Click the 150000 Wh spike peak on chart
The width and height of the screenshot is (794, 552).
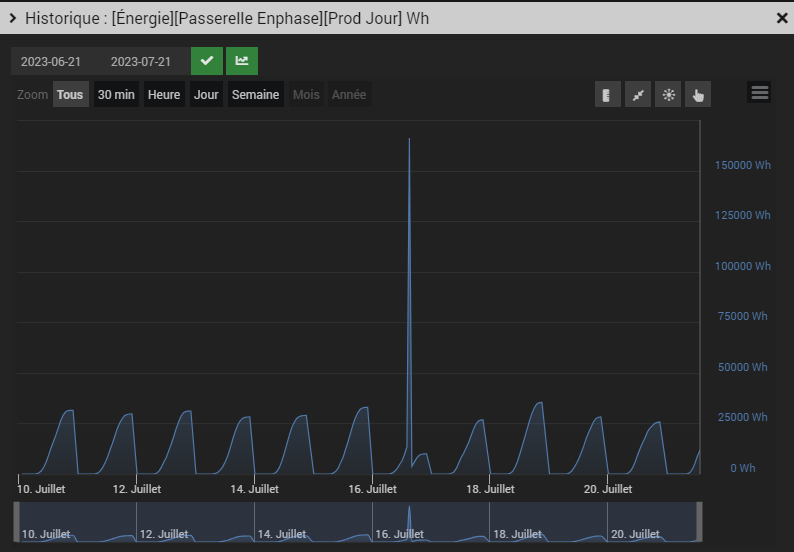click(x=409, y=140)
